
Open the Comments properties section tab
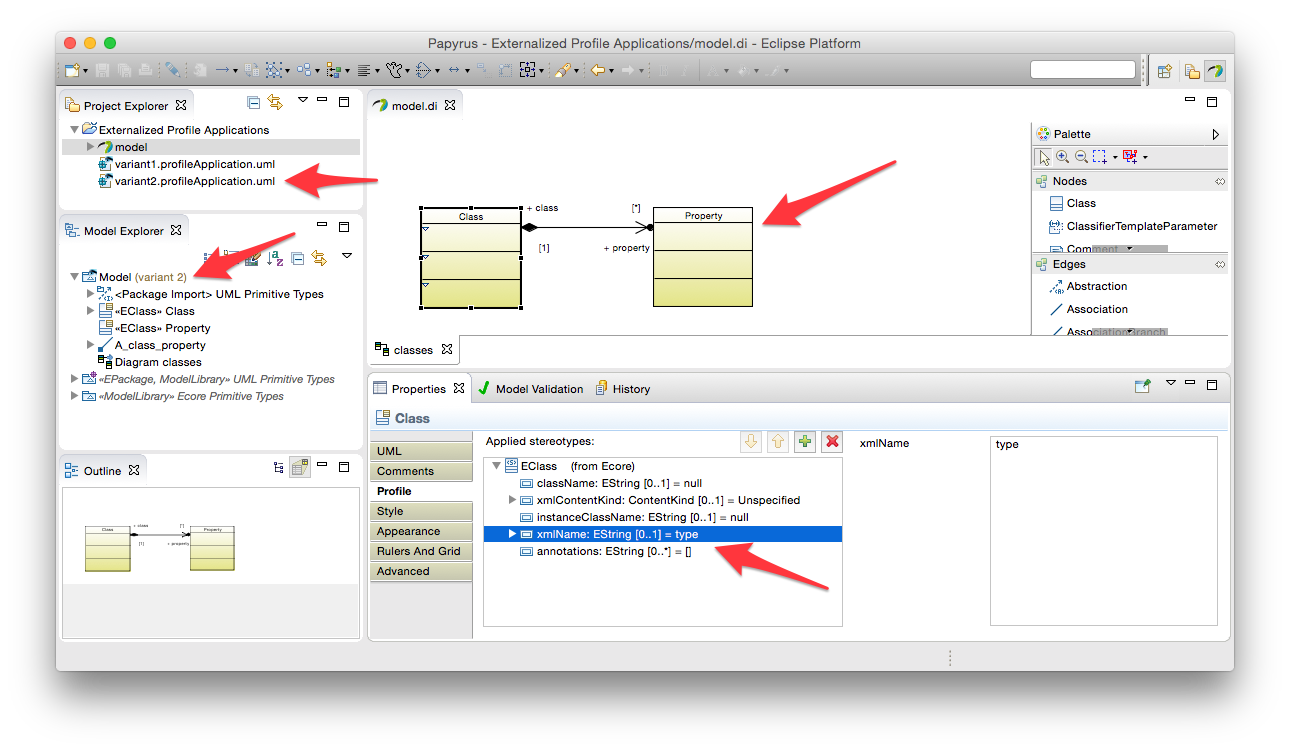pyautogui.click(x=420, y=471)
